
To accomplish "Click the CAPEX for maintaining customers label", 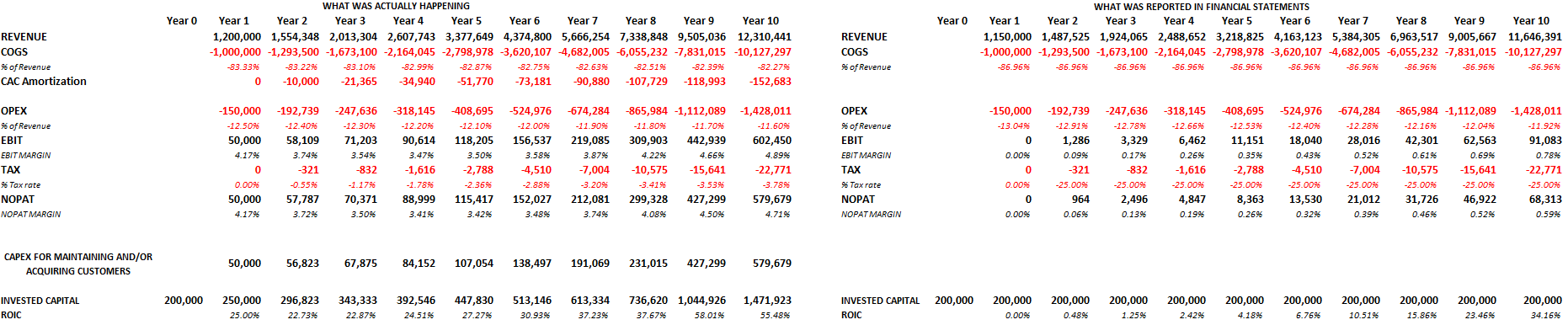I will click(x=78, y=264).
